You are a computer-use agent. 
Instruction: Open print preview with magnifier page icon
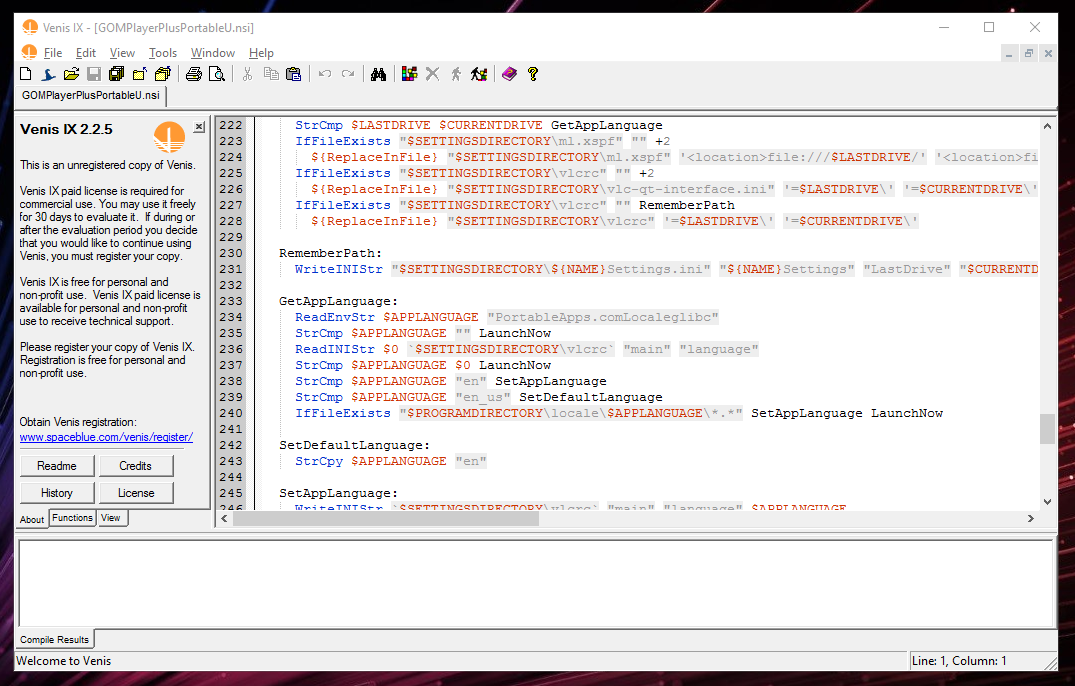(217, 74)
